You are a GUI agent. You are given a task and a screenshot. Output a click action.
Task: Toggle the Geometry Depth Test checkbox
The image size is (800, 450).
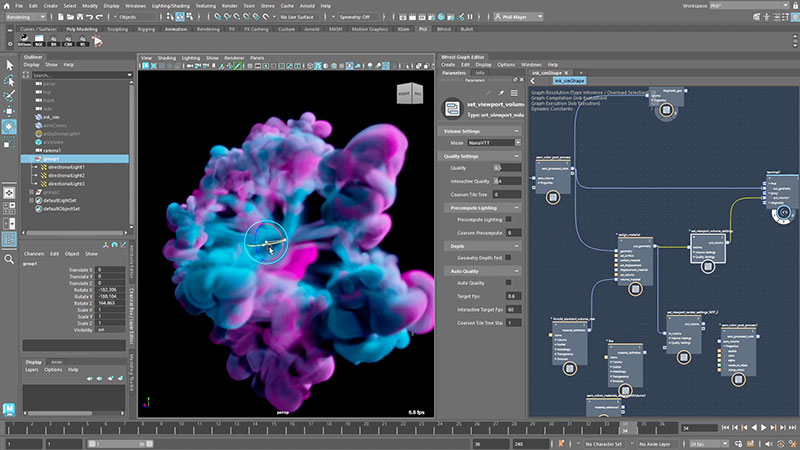tap(510, 257)
